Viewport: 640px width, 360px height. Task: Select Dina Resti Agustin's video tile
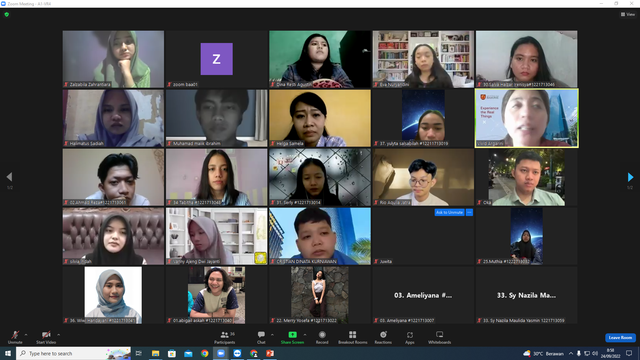coord(320,59)
